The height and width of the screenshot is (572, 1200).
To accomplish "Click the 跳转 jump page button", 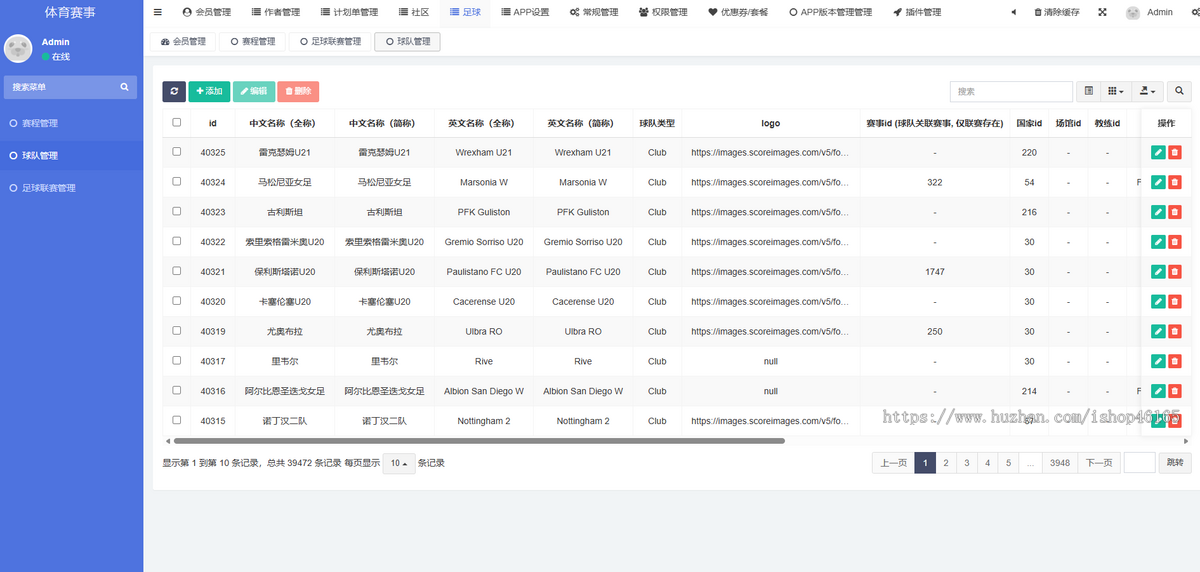I will (1173, 463).
